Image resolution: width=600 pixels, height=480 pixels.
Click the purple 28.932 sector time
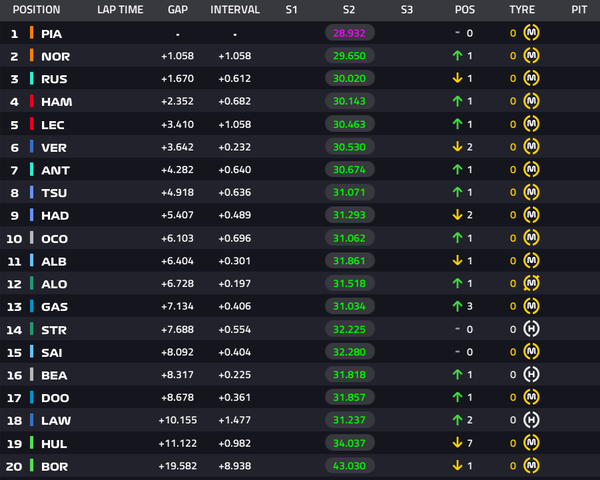point(349,33)
